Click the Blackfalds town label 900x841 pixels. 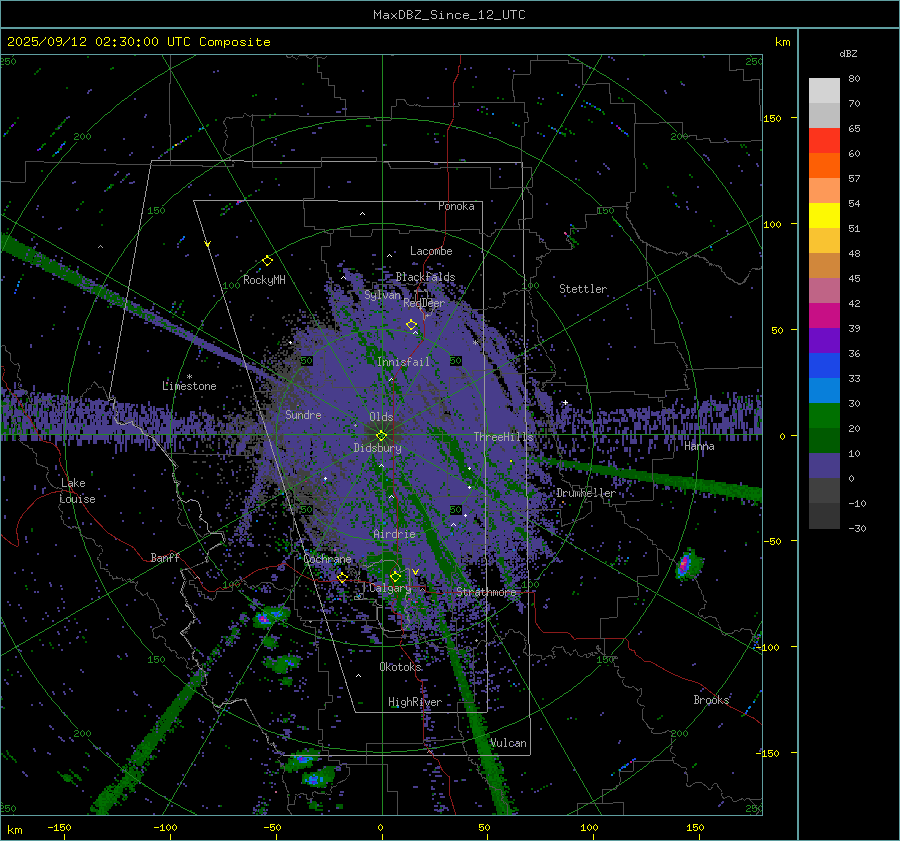pos(425,277)
